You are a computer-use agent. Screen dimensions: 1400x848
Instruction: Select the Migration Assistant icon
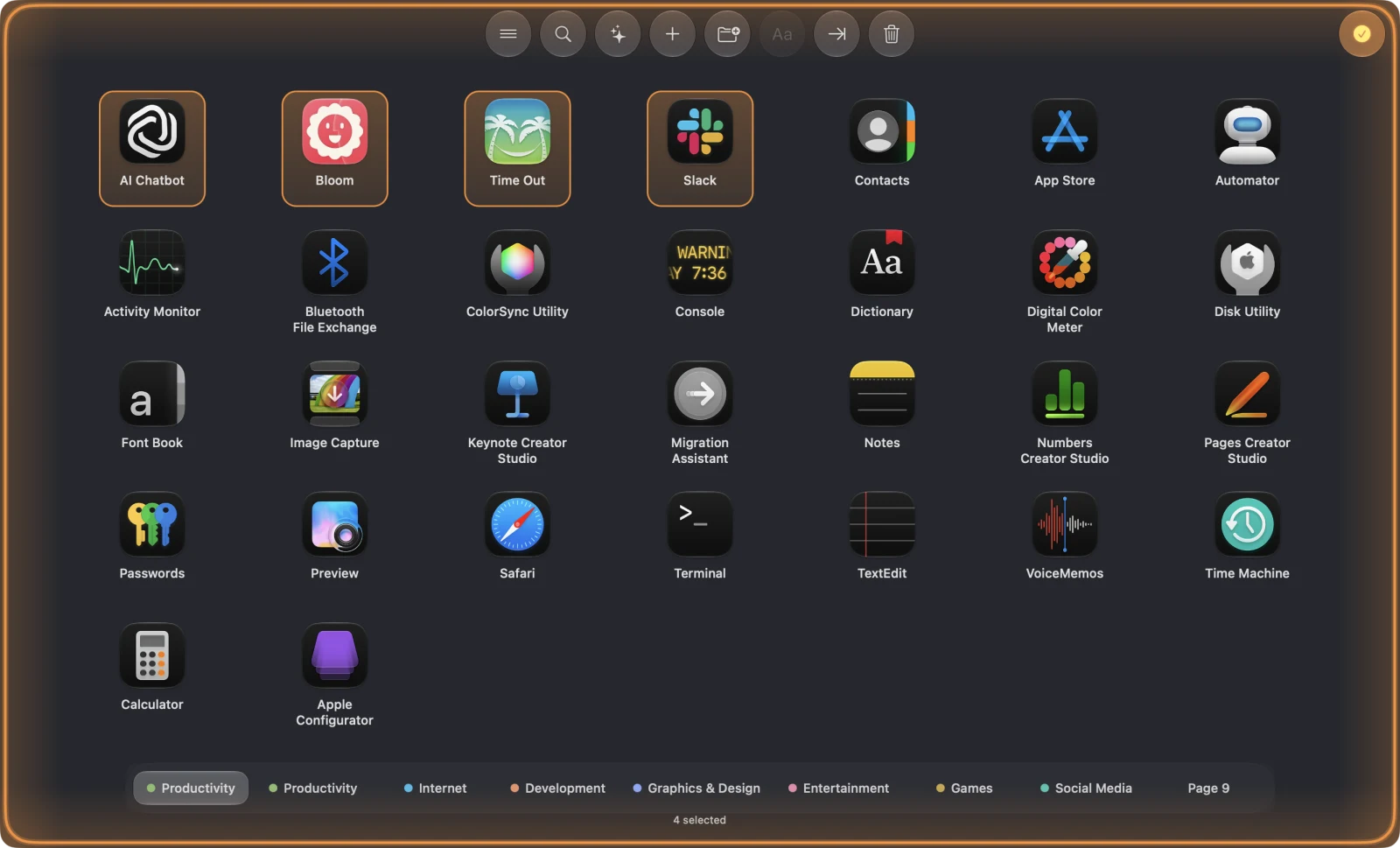coord(700,394)
